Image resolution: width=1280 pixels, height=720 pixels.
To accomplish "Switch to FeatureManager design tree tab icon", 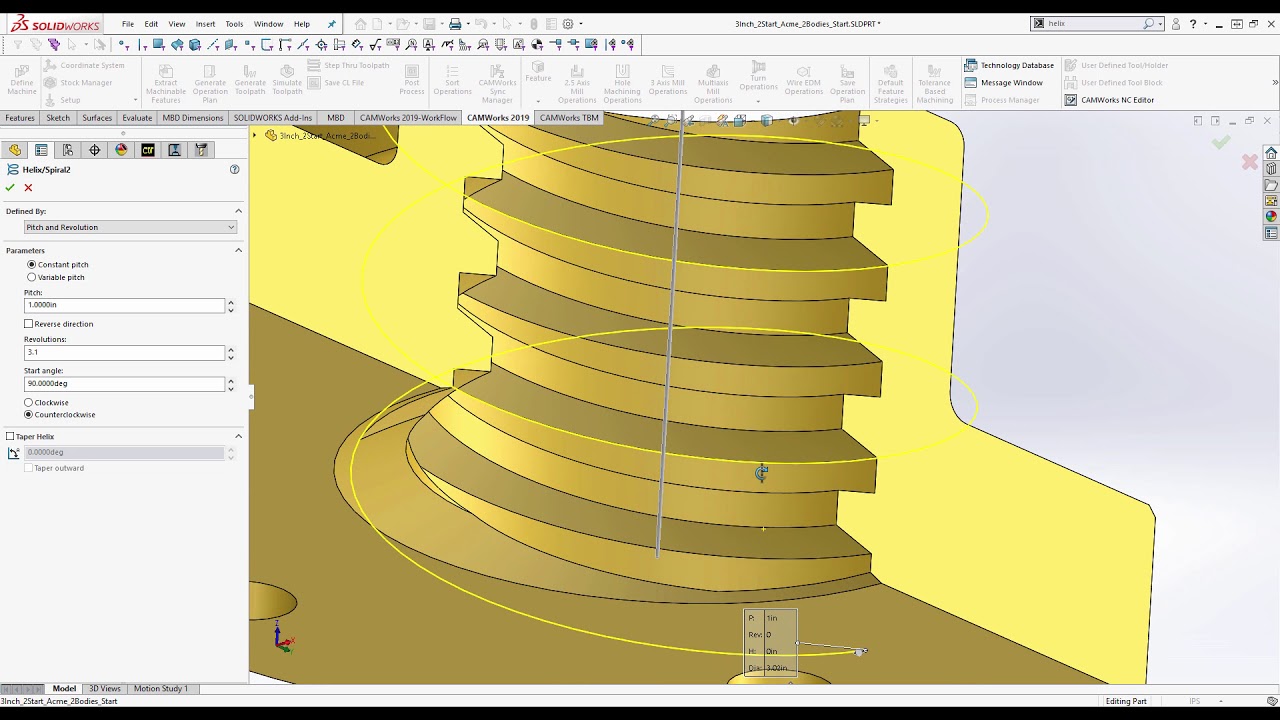I will click(x=14, y=150).
